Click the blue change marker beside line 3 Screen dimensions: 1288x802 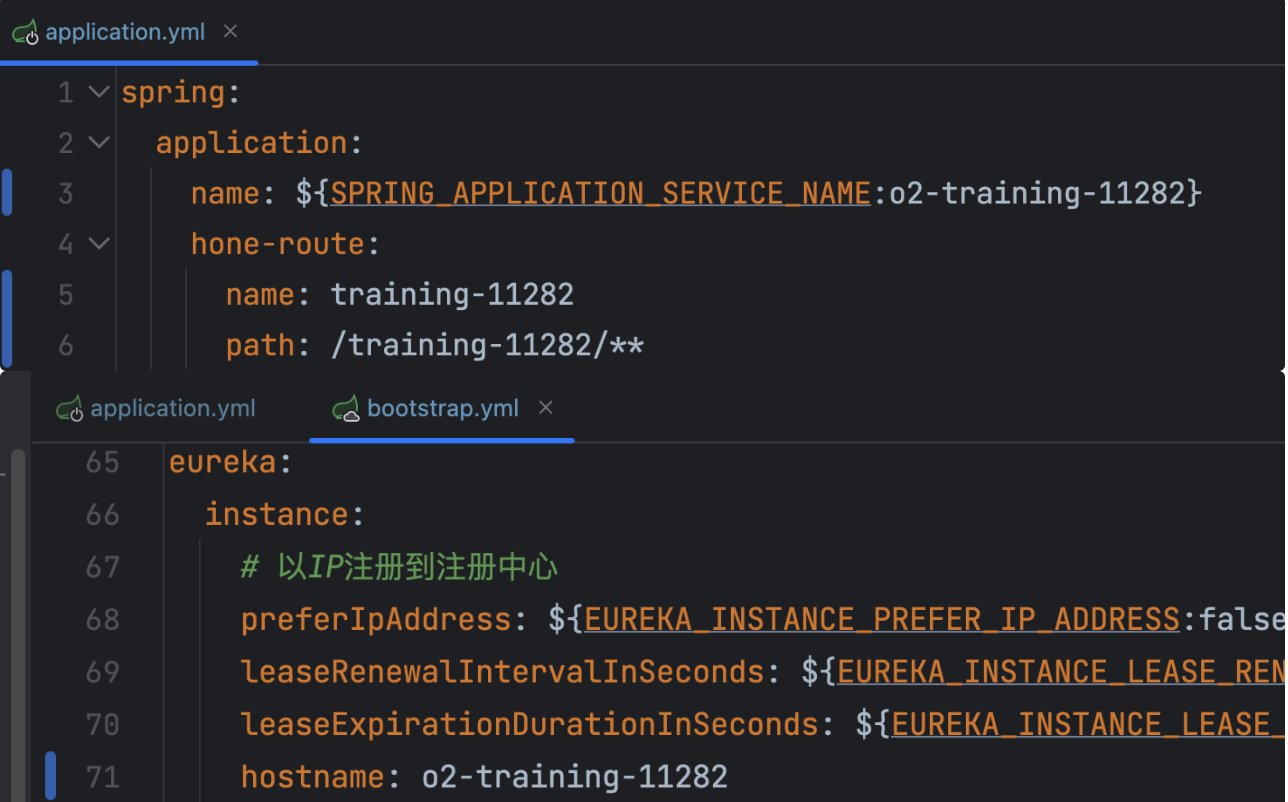[7, 193]
